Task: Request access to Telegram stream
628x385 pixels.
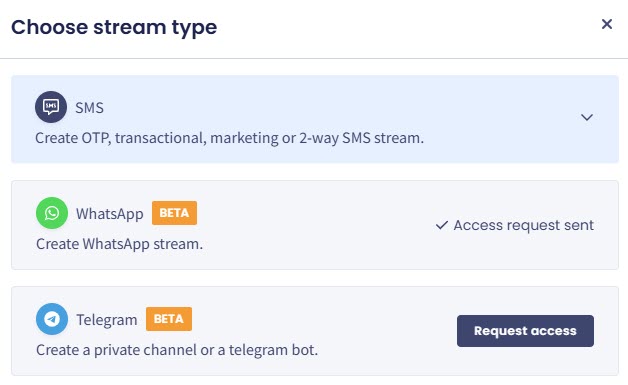Action: [525, 331]
